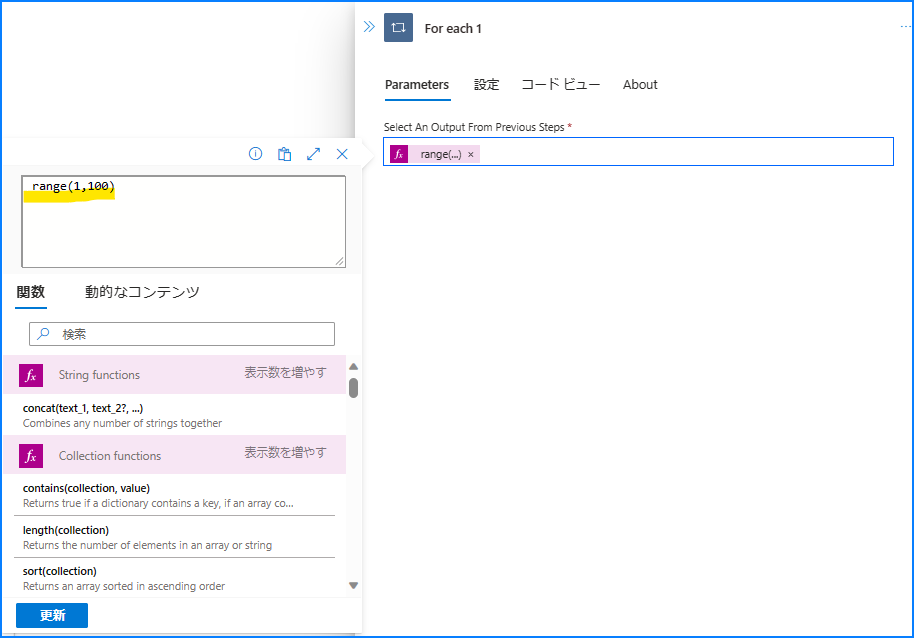
Task: Show more Collection functions via 表示数を増やす
Action: (285, 453)
